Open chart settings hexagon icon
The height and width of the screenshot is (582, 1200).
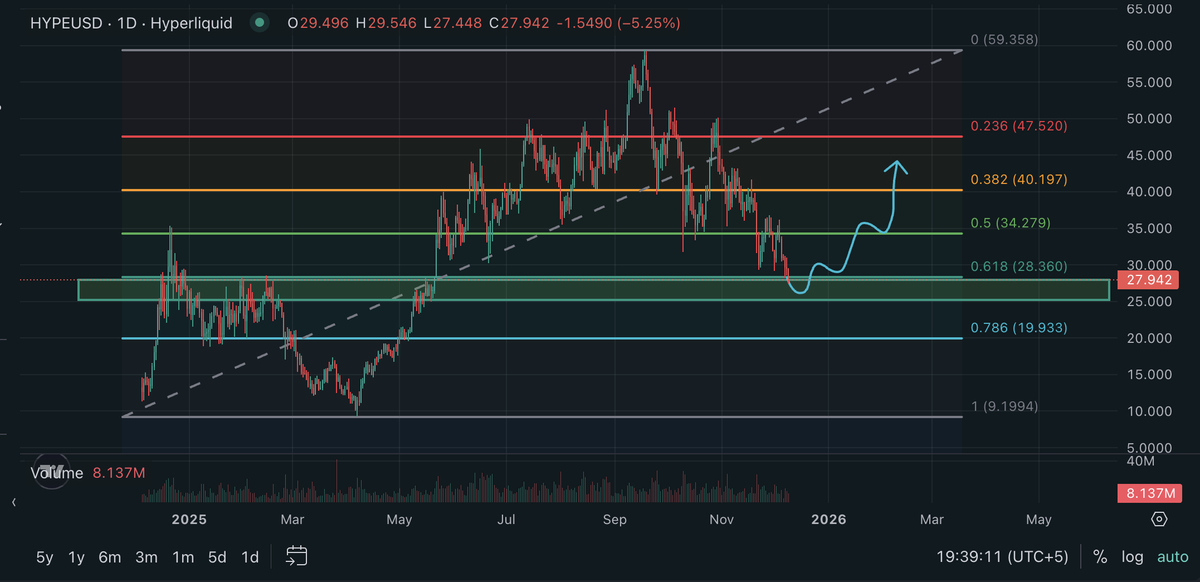(1159, 519)
